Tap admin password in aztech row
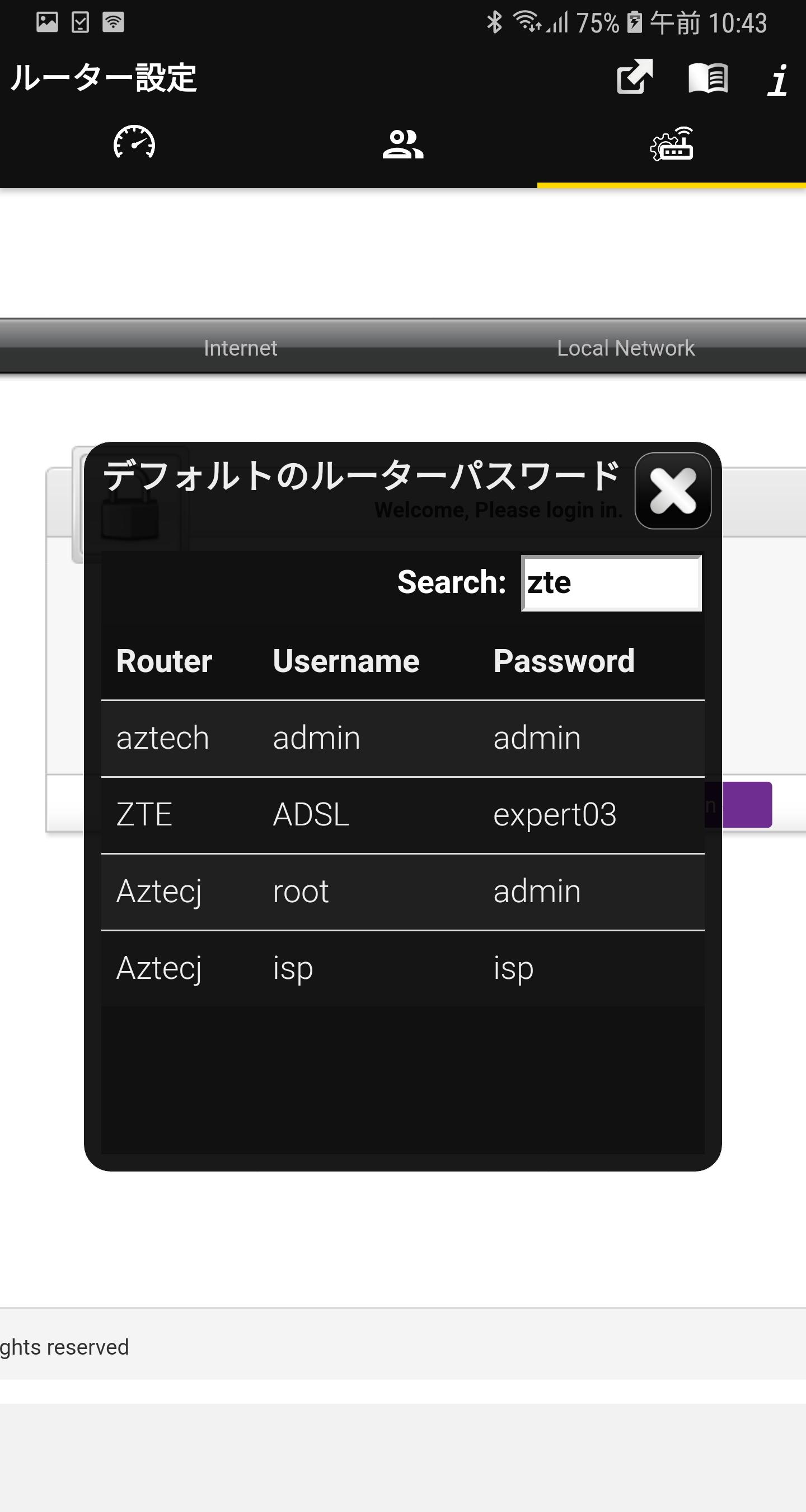This screenshot has height=1512, width=806. click(x=537, y=738)
